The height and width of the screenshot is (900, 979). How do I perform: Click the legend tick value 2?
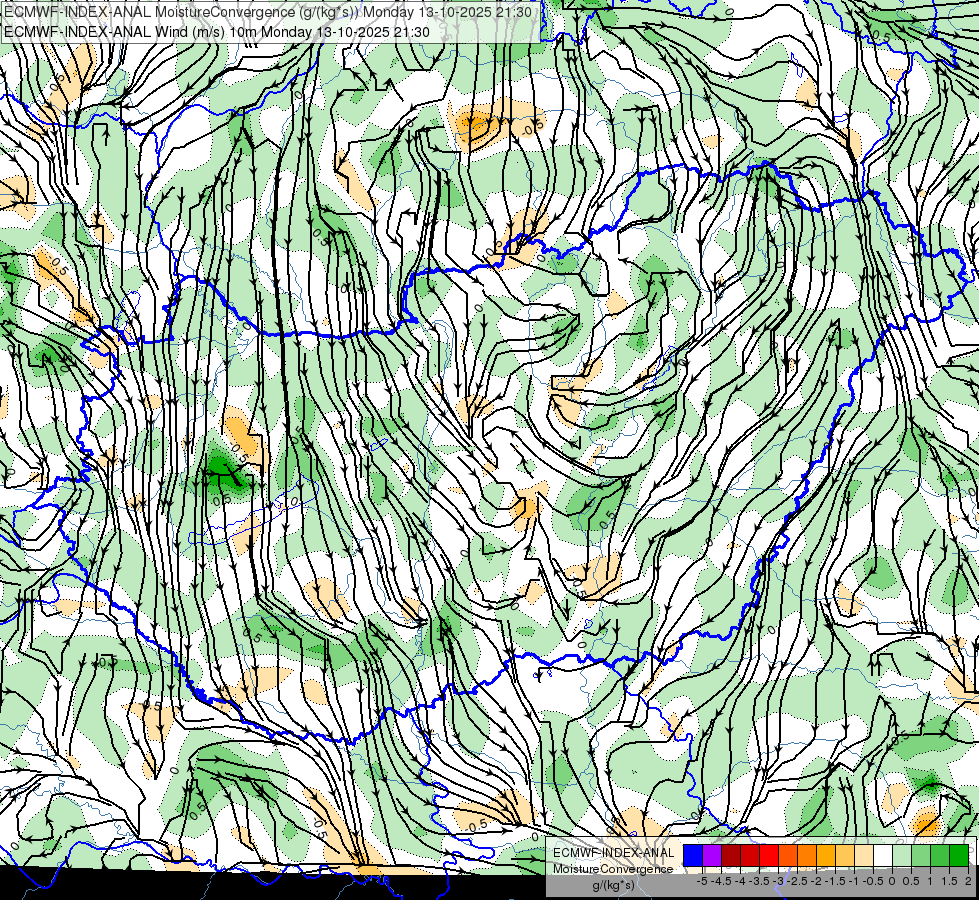[x=968, y=881]
